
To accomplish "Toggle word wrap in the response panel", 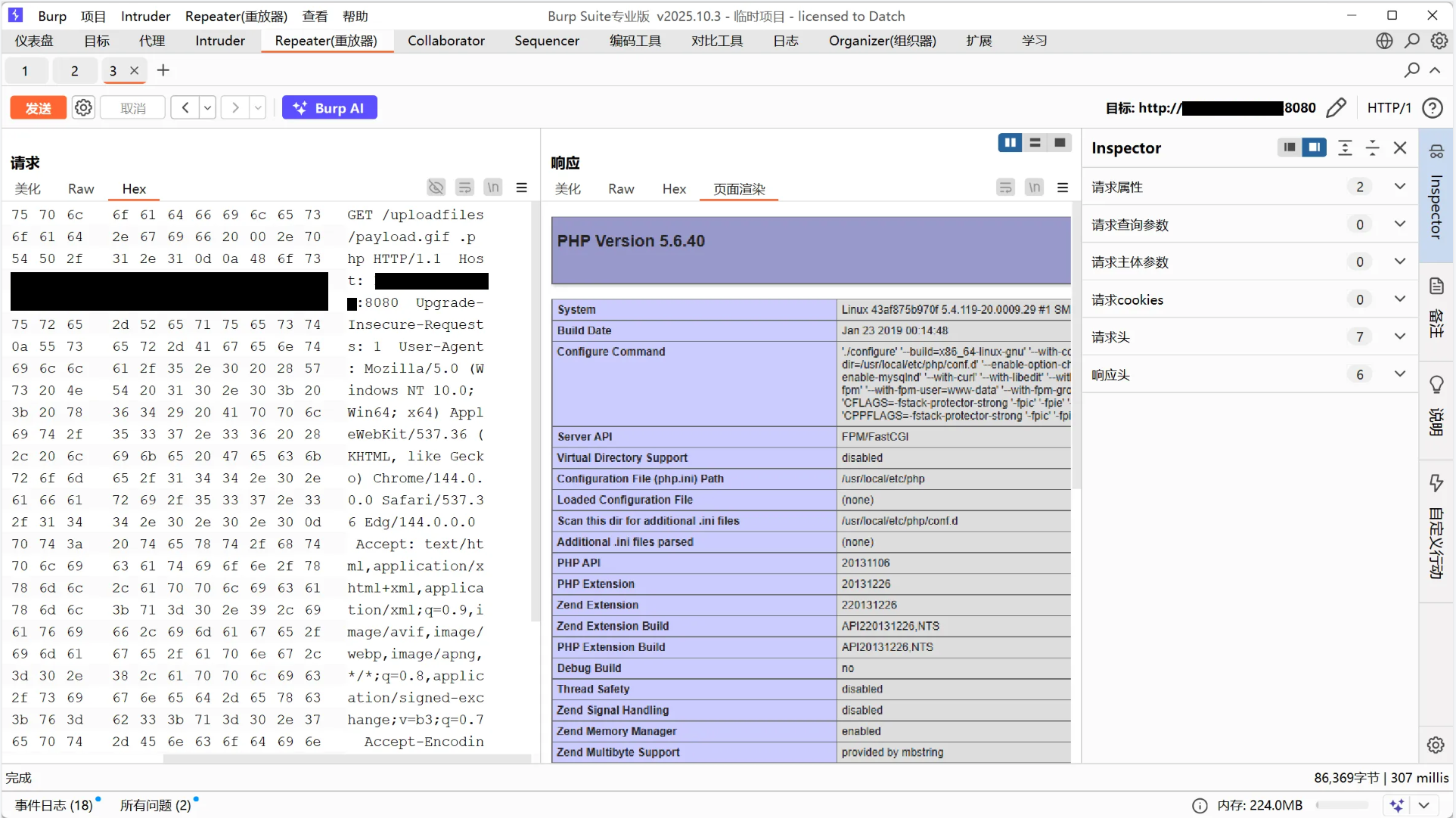I will pyautogui.click(x=1005, y=187).
